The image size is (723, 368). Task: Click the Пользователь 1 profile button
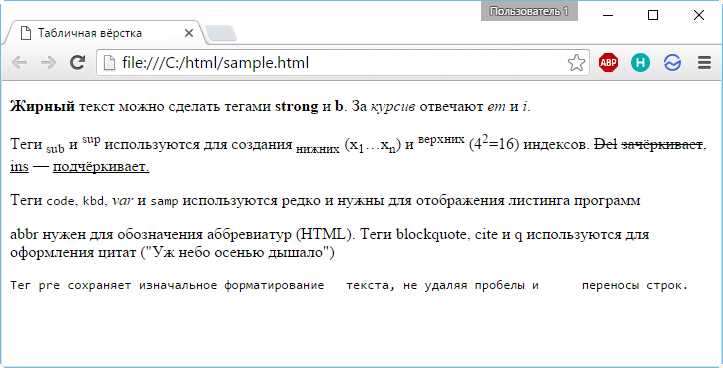tap(529, 11)
